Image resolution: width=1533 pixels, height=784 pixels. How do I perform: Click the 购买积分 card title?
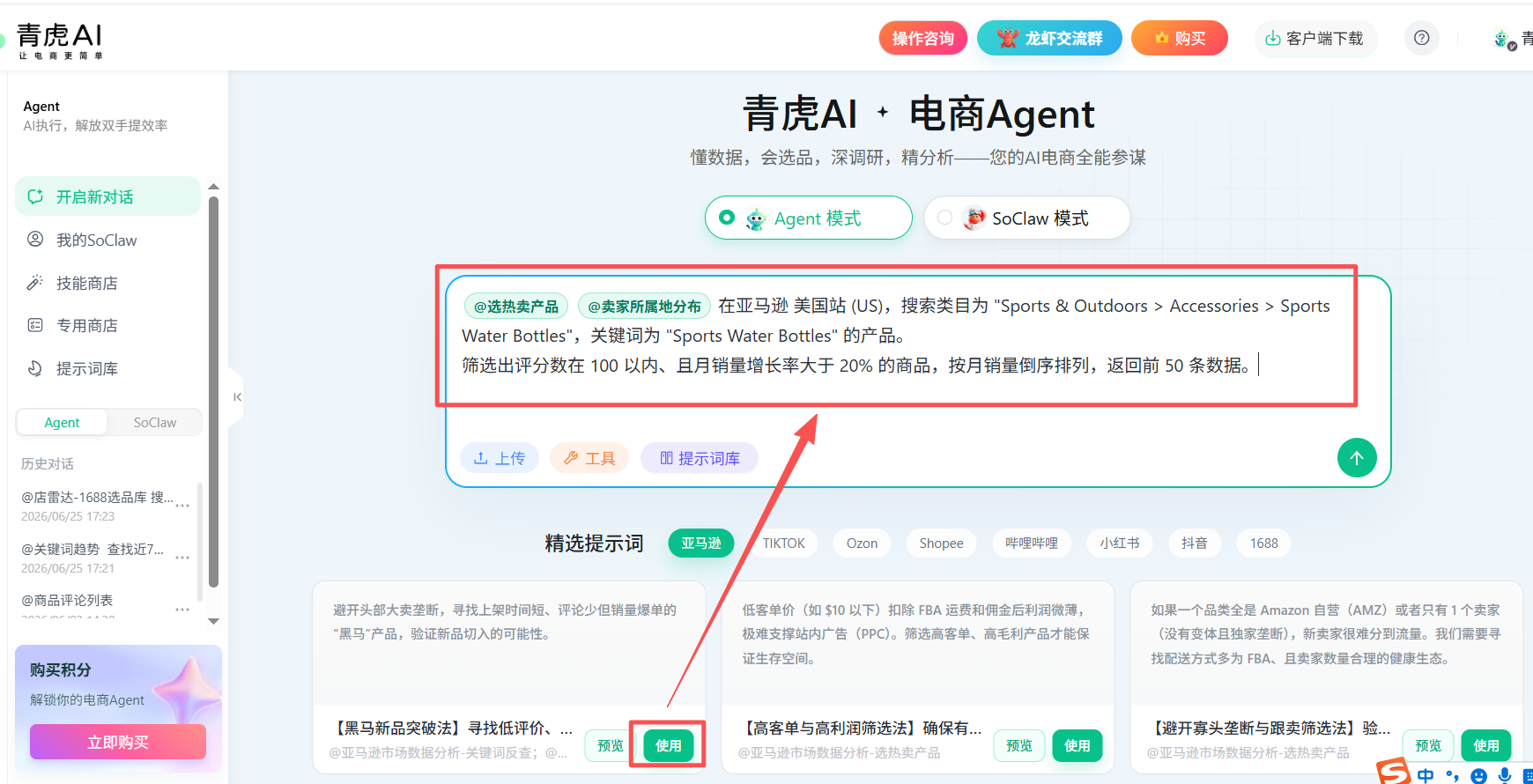[61, 669]
